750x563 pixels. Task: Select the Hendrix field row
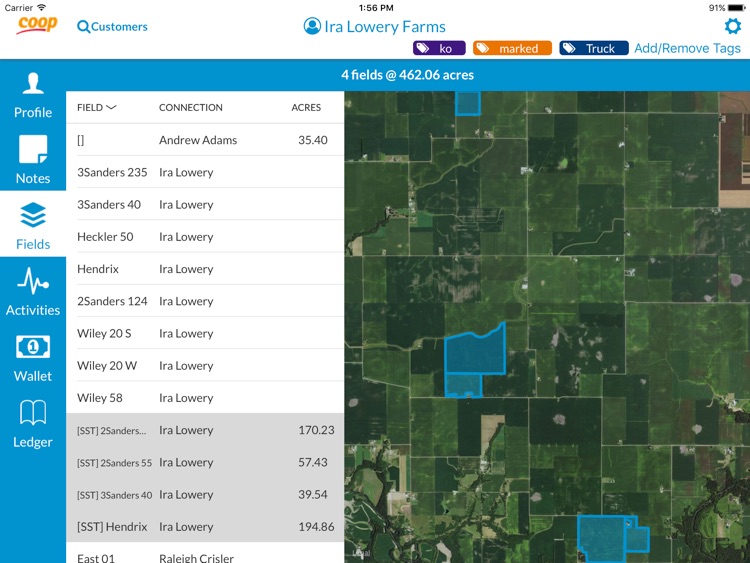tap(205, 269)
